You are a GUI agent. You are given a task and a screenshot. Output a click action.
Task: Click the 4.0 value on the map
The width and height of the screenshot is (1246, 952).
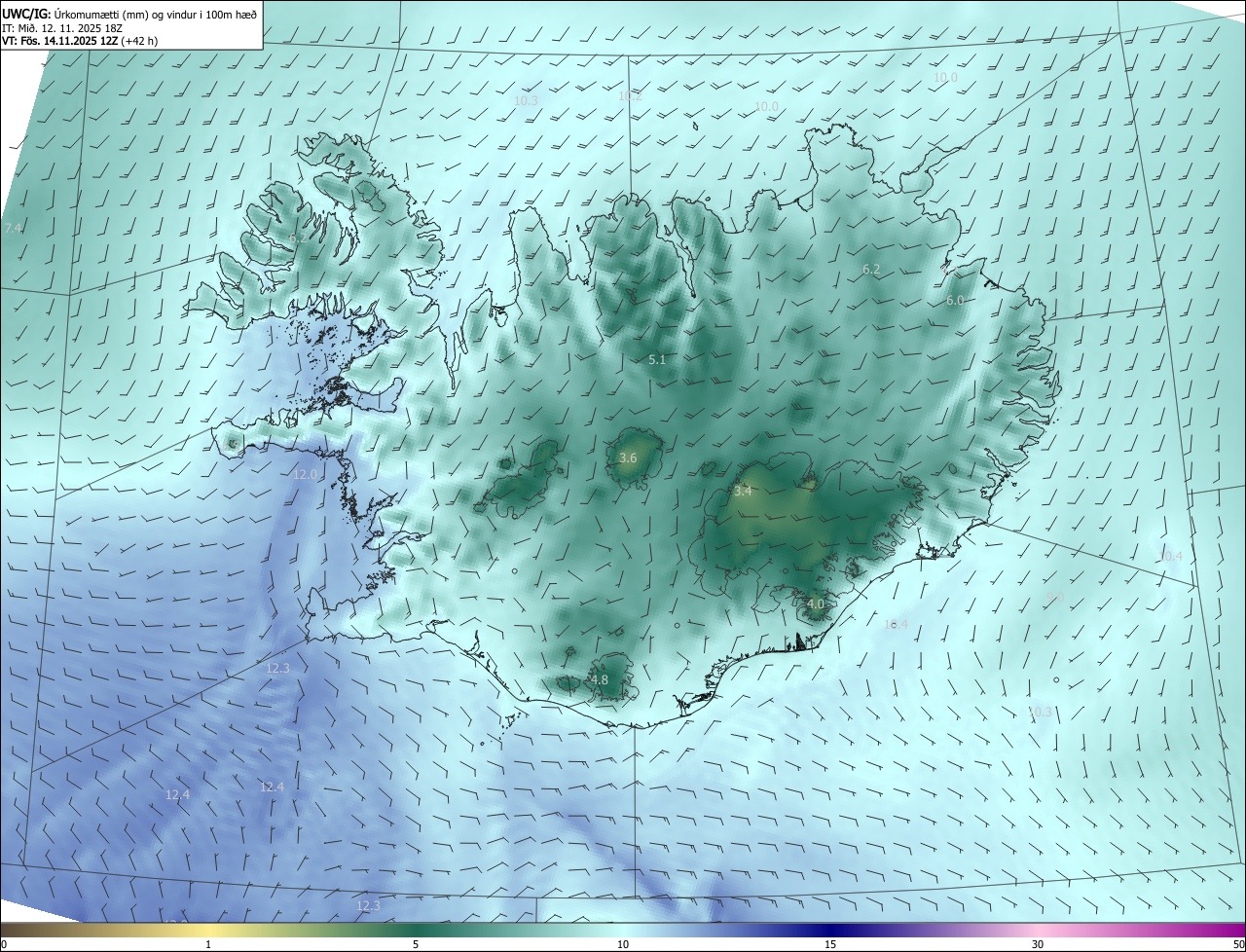(816, 604)
